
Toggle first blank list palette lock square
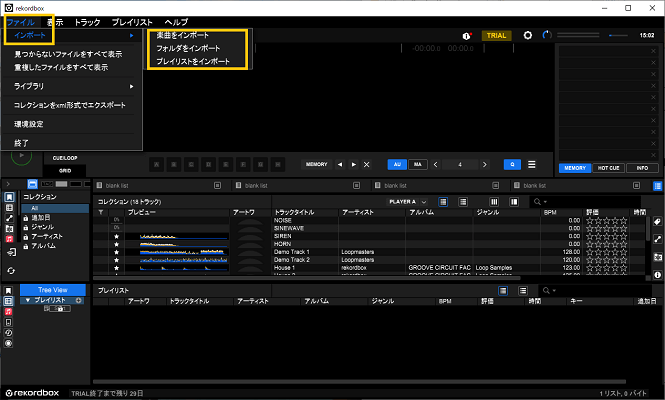[x=217, y=186]
